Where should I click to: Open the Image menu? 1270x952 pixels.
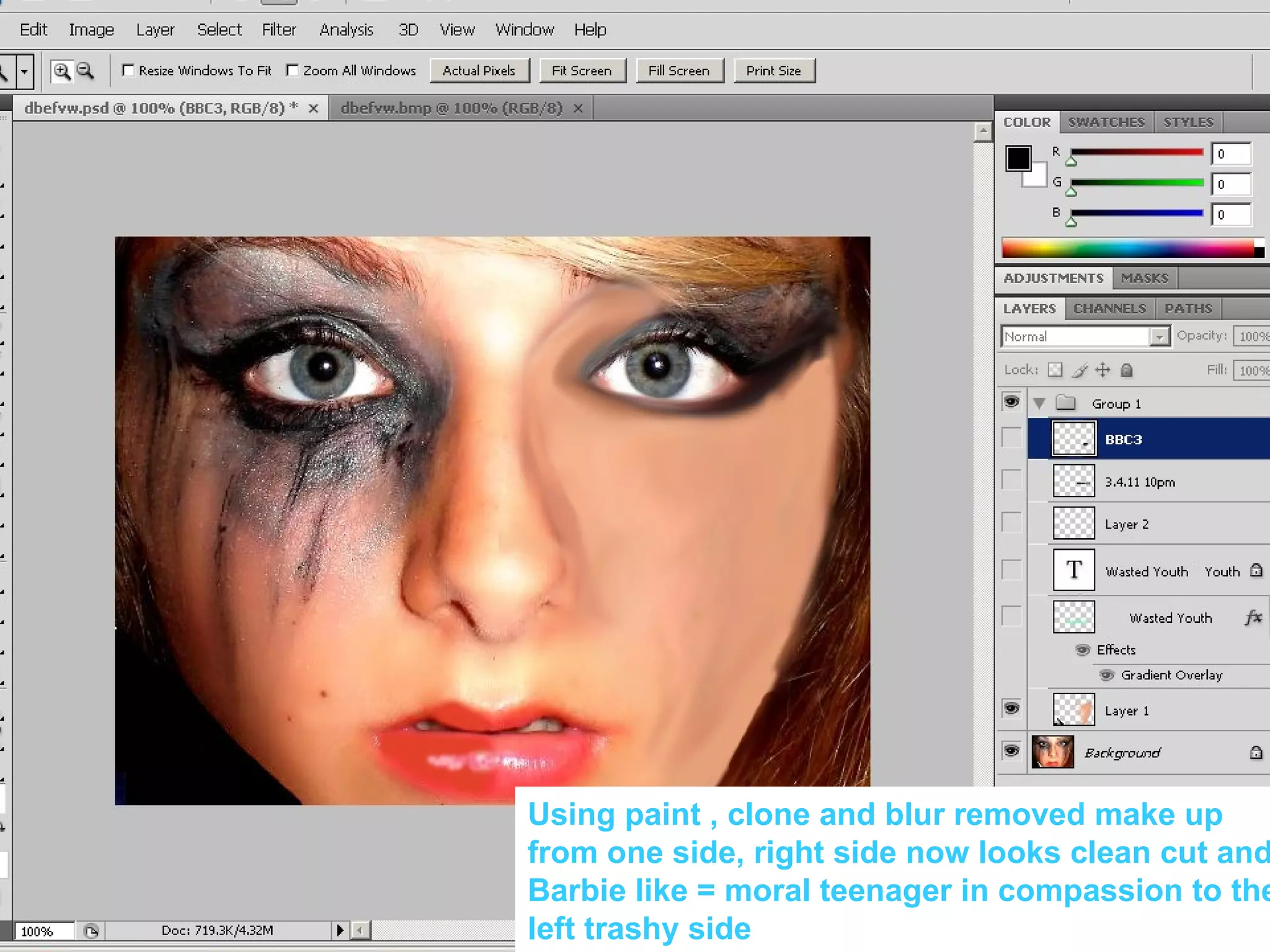point(92,30)
